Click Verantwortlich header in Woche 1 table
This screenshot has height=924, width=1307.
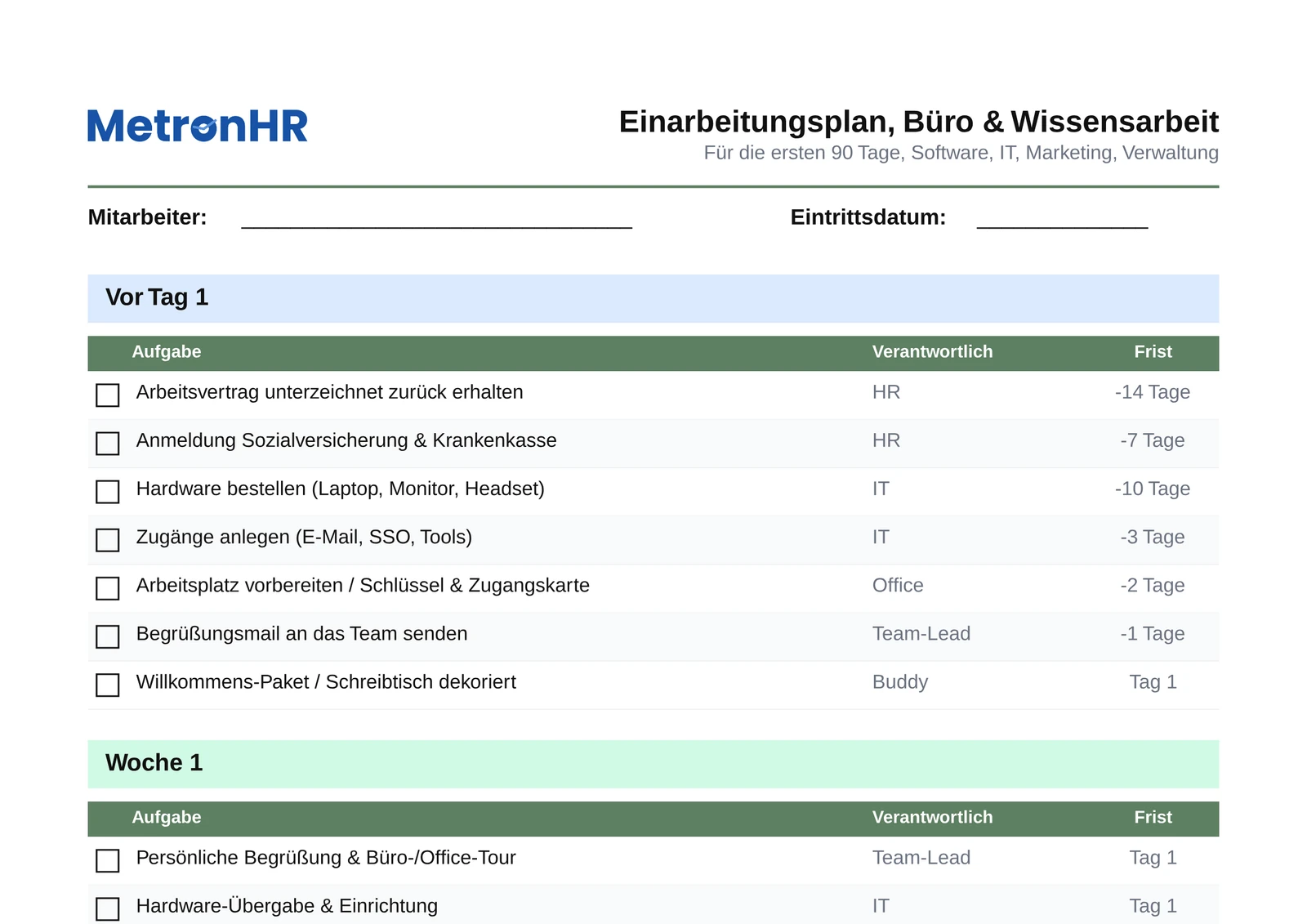pos(932,818)
